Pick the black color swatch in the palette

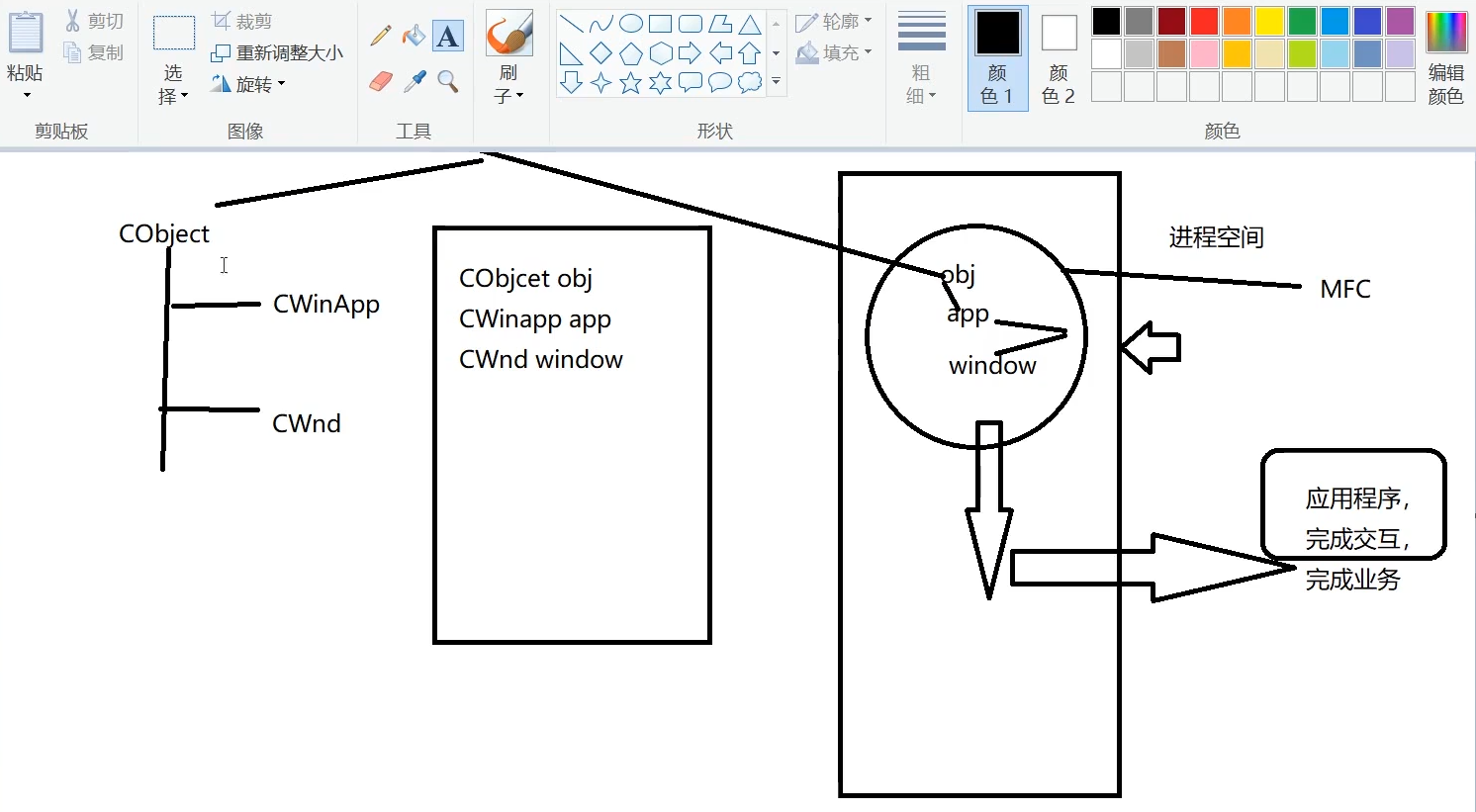point(1106,21)
